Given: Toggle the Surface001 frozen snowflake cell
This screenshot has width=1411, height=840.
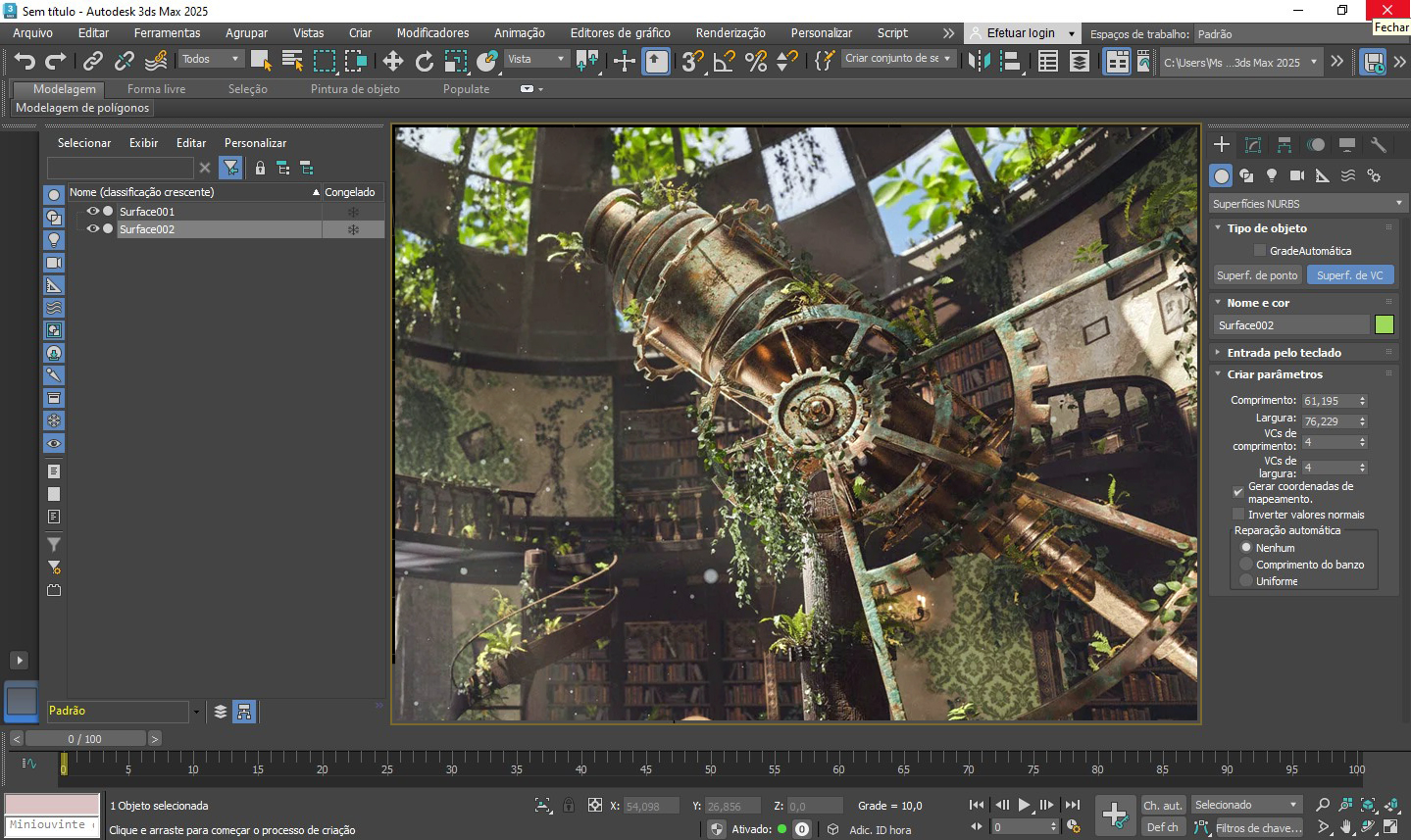Looking at the screenshot, I should pos(353,212).
